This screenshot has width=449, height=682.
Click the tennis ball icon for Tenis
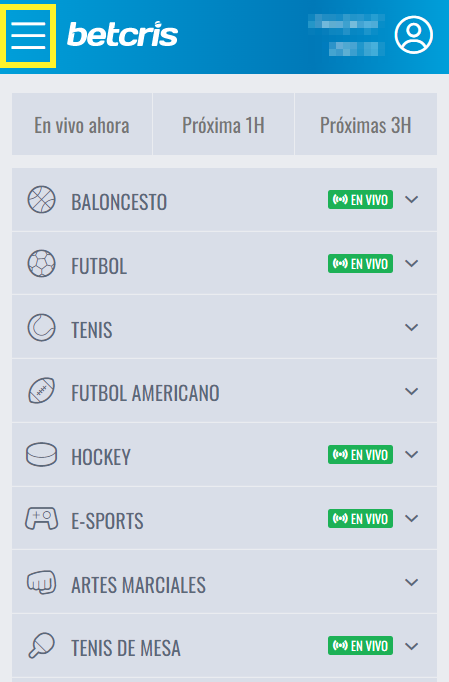(41, 328)
